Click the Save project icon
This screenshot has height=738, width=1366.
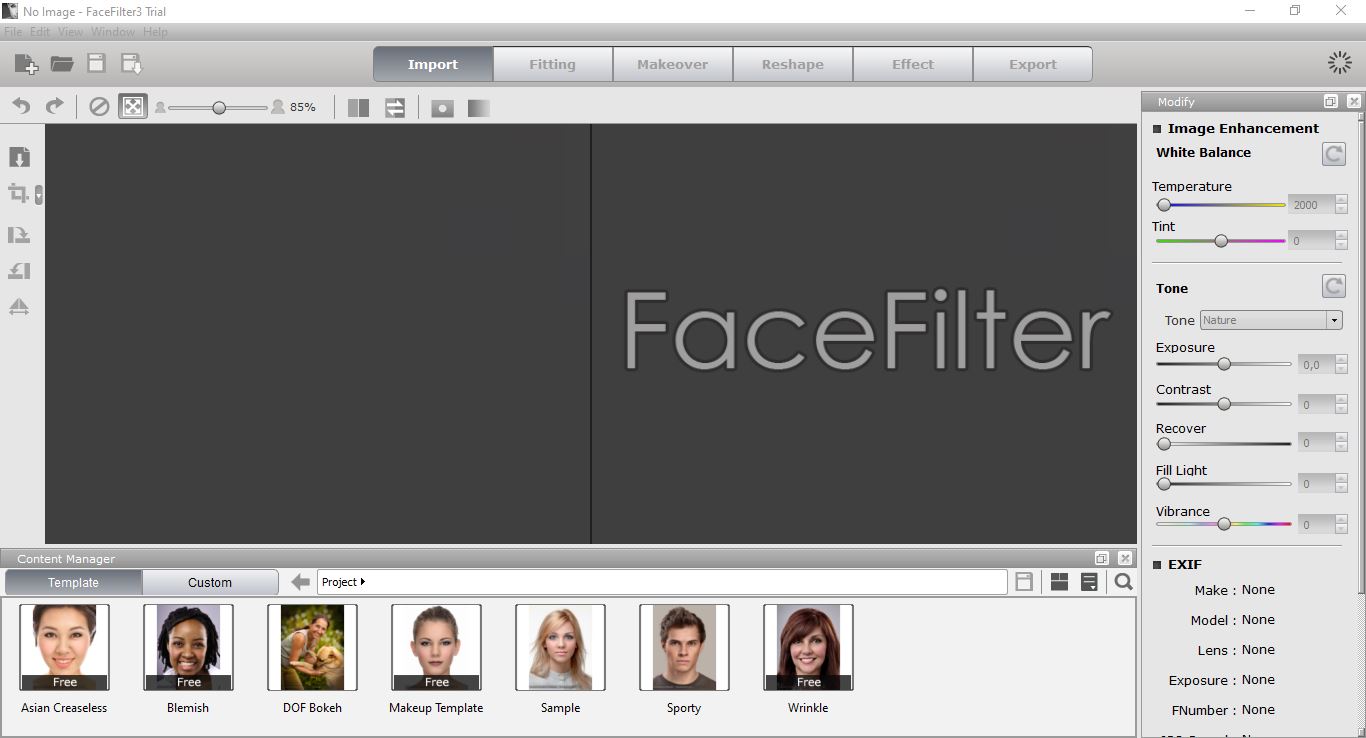(96, 64)
